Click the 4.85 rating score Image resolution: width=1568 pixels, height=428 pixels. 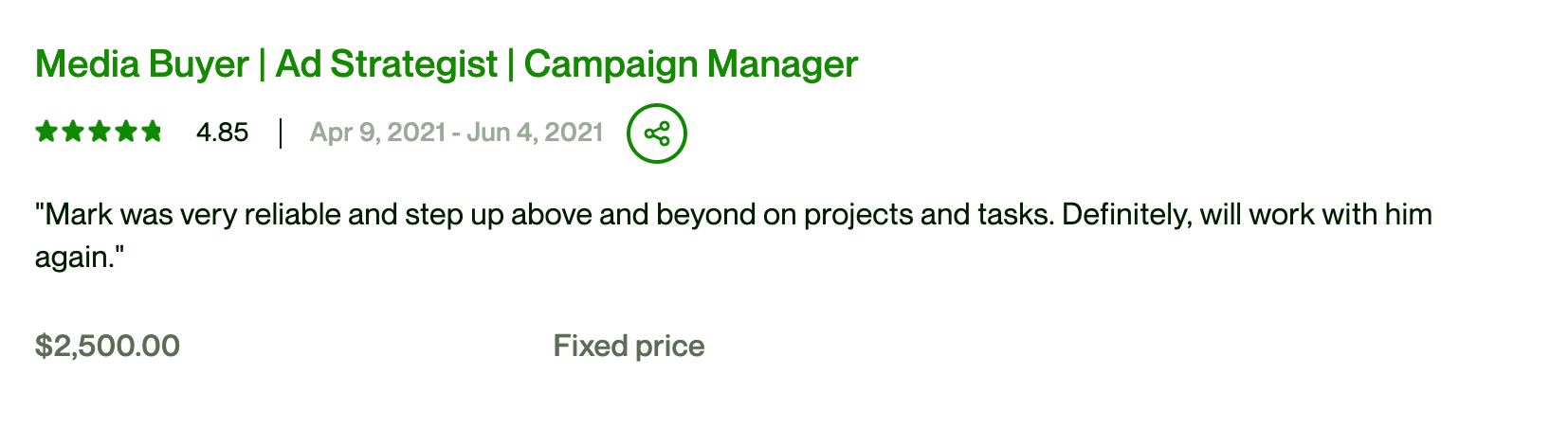(222, 133)
